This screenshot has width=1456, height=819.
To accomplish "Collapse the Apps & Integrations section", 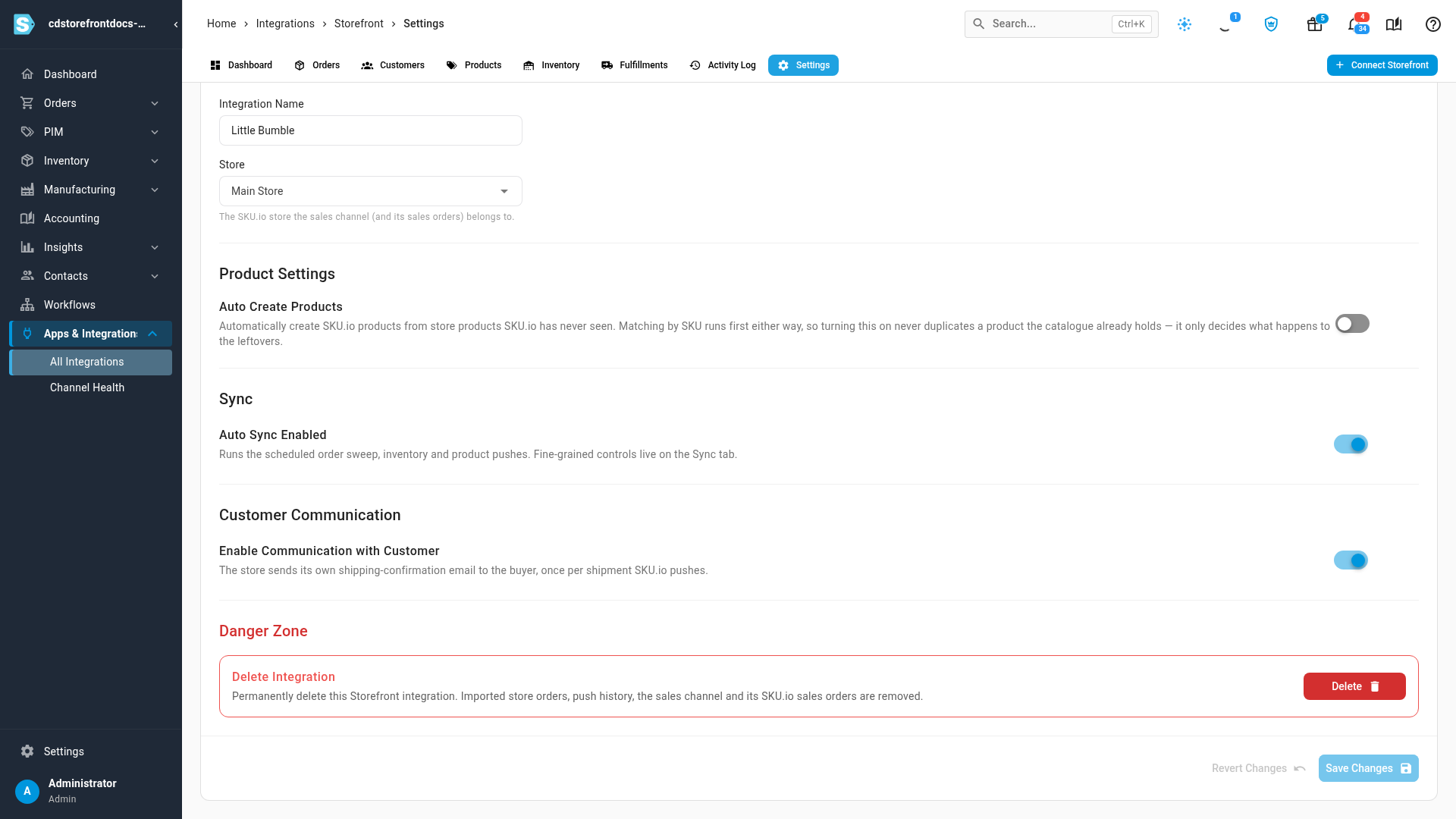I will tap(152, 334).
